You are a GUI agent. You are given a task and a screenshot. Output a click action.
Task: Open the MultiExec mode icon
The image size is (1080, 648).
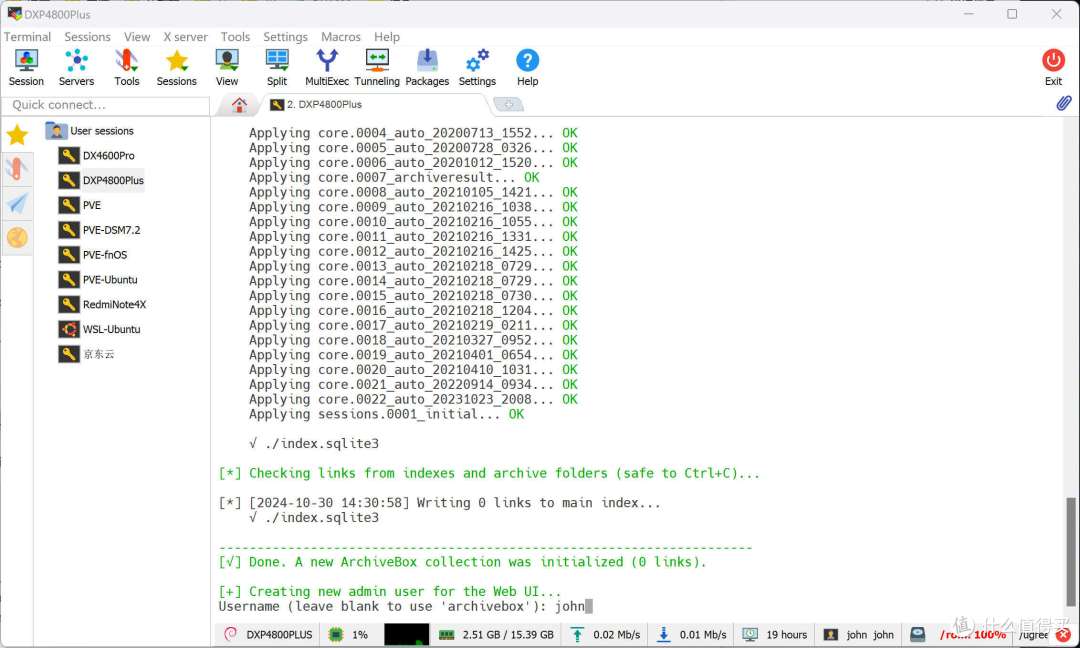(x=327, y=67)
